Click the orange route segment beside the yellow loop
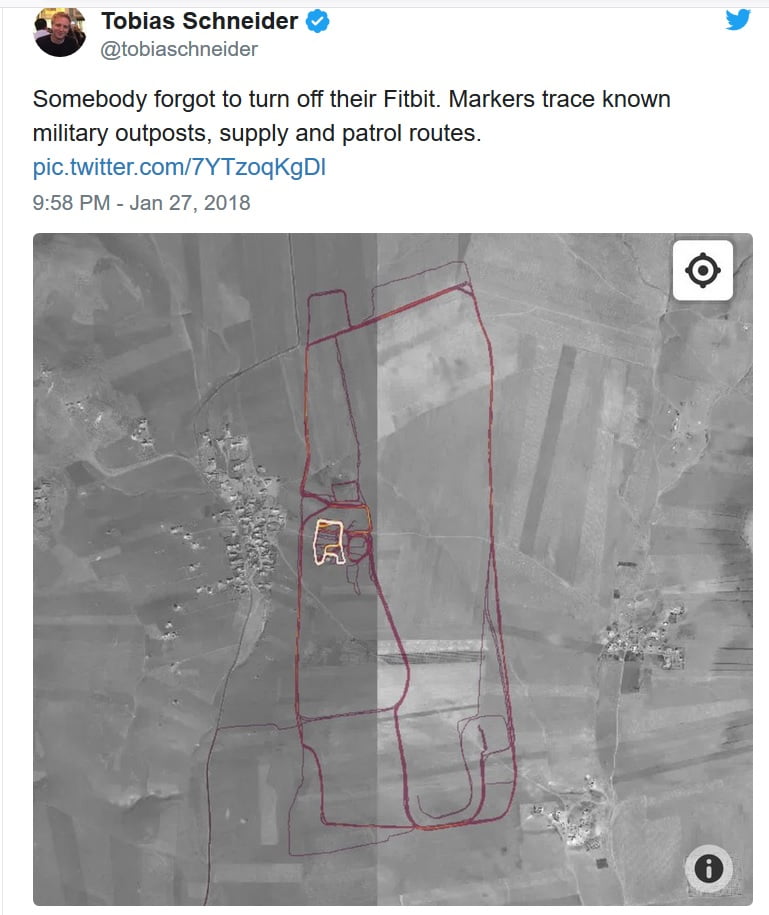The width and height of the screenshot is (769, 915). tap(361, 522)
